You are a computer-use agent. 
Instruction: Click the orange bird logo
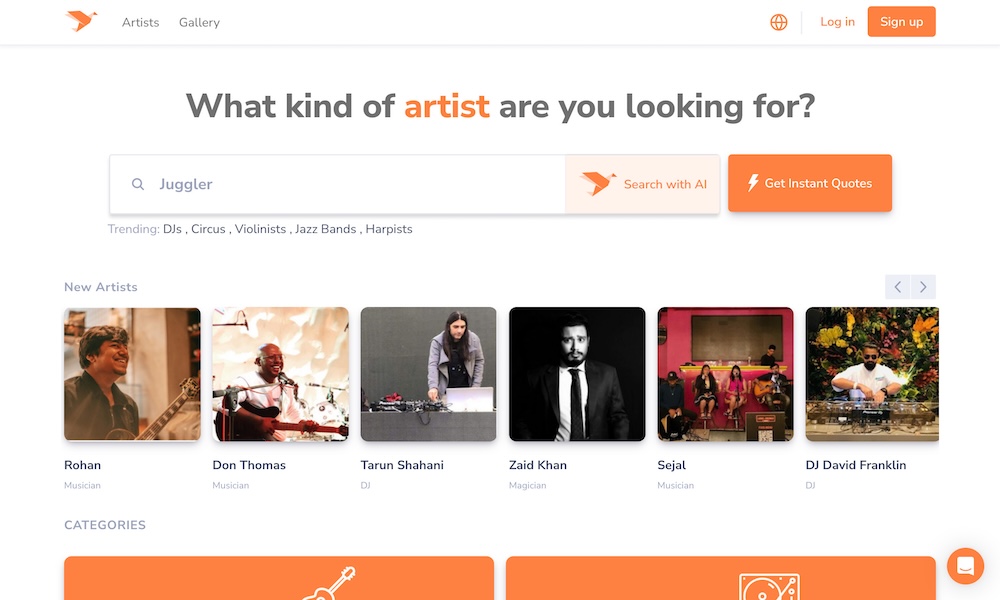click(x=81, y=21)
